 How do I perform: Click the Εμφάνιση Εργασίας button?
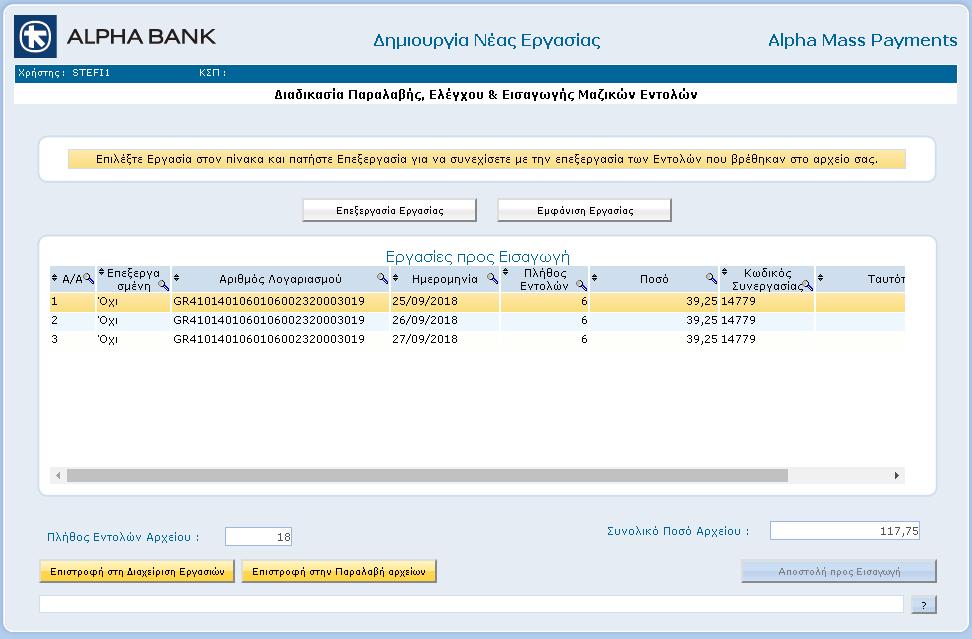[x=585, y=211]
